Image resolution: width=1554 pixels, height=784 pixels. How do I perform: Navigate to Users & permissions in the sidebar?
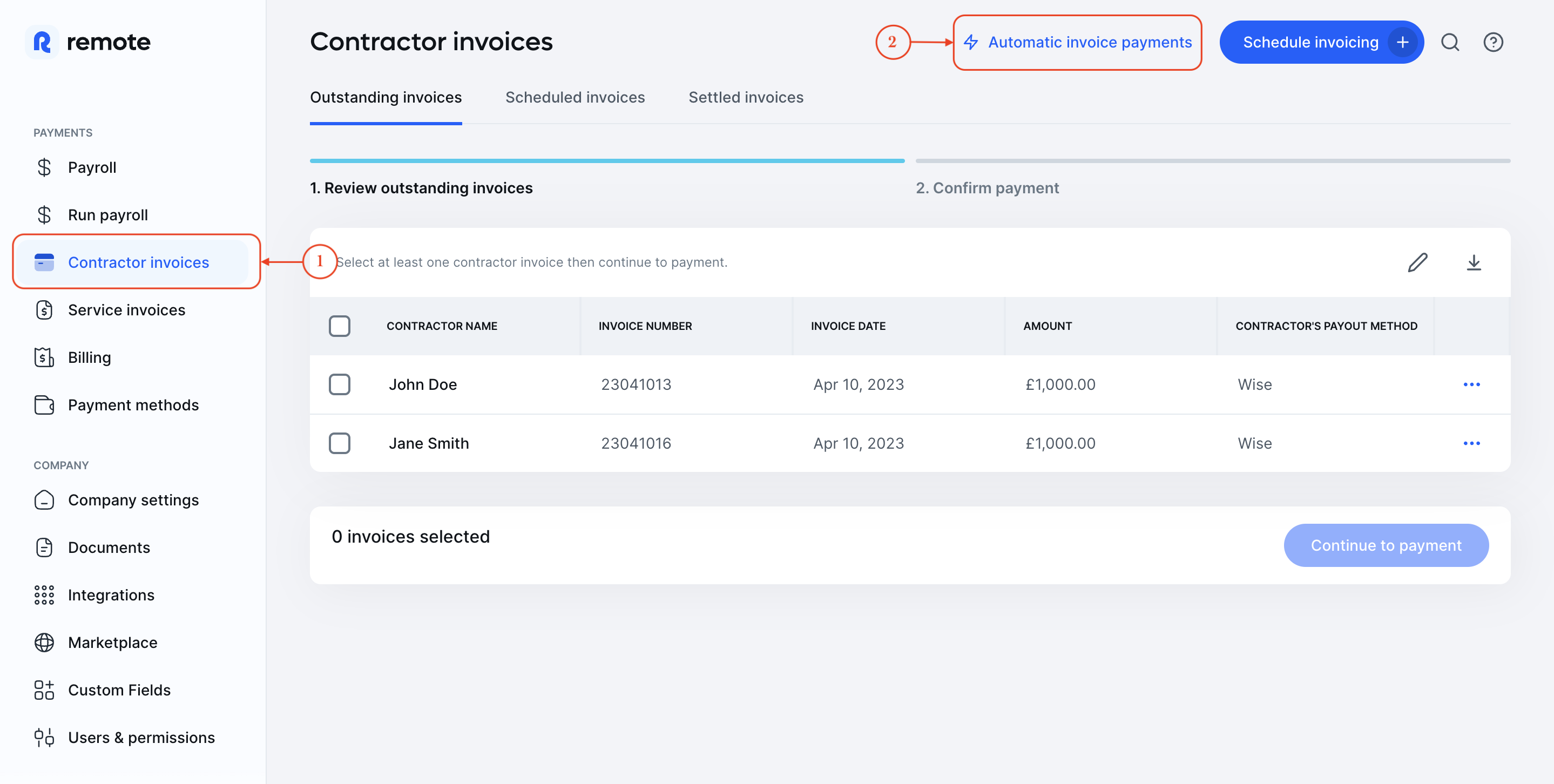pyautogui.click(x=141, y=737)
